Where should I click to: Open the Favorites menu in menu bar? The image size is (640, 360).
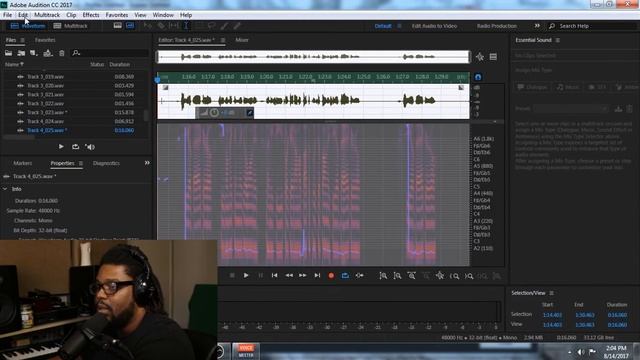117,15
